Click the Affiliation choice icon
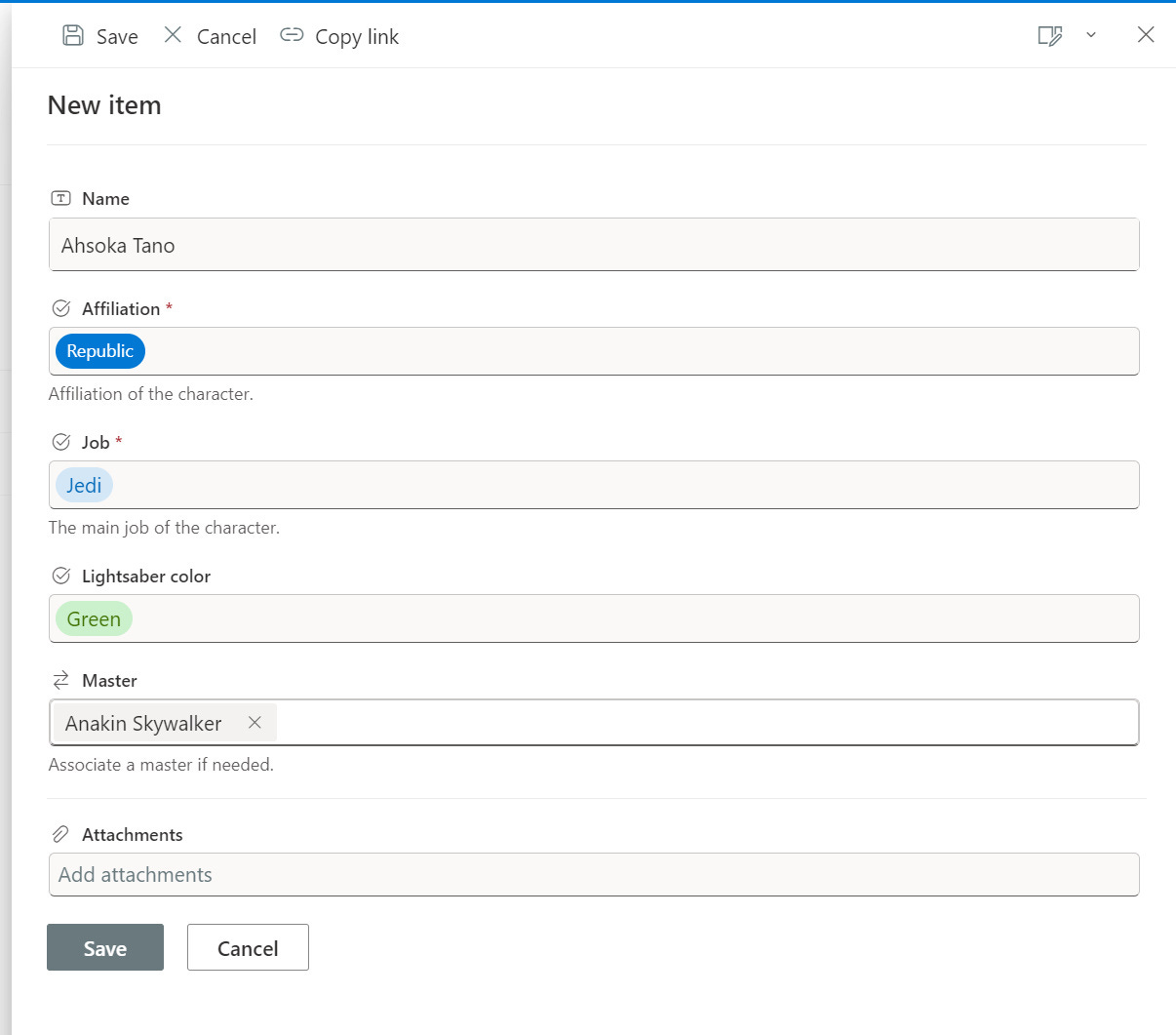1176x1035 pixels. tap(61, 308)
